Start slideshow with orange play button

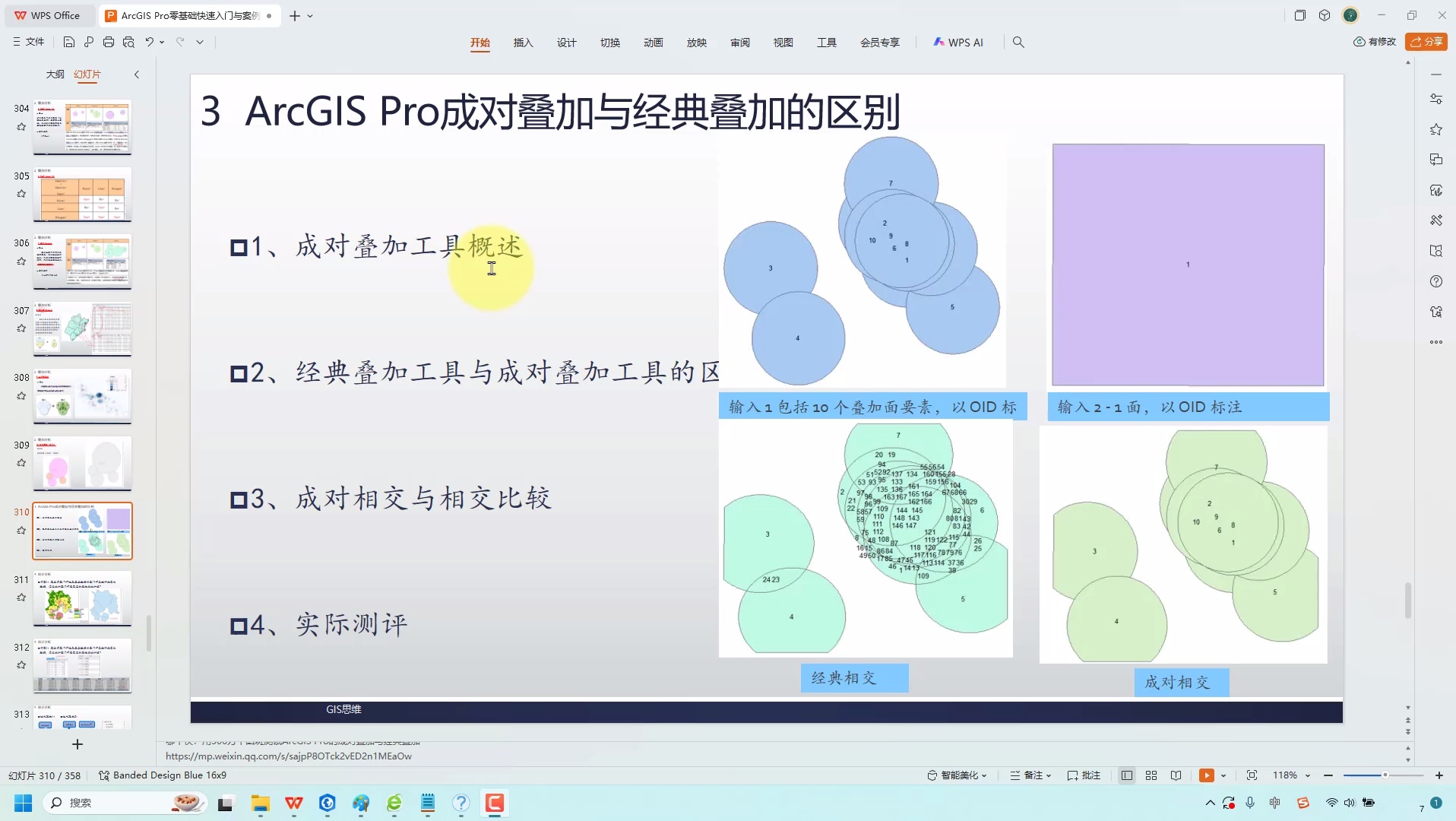1206,775
